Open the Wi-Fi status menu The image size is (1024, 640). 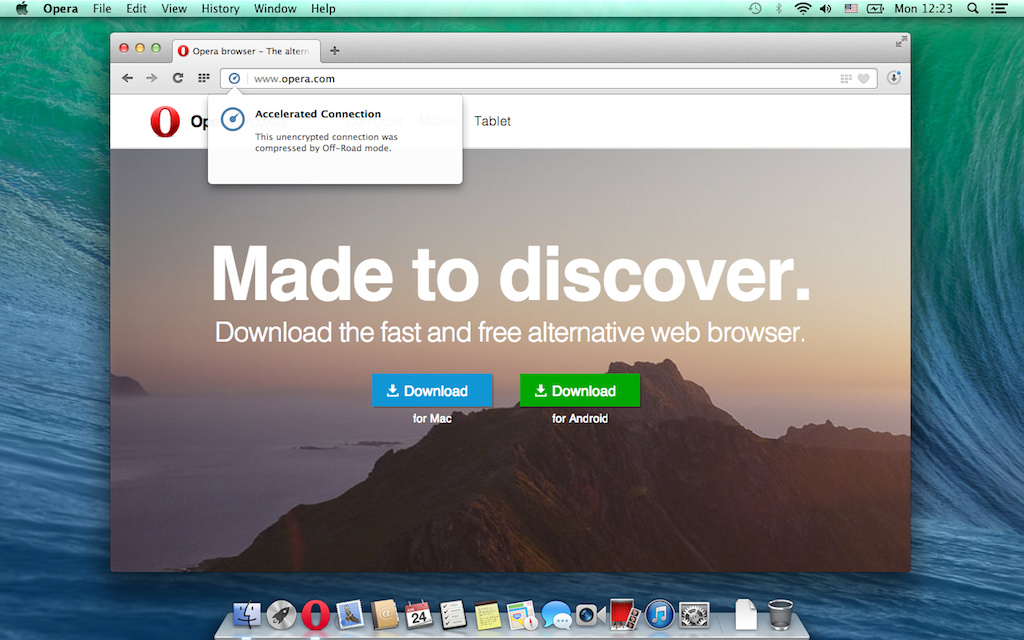802,9
